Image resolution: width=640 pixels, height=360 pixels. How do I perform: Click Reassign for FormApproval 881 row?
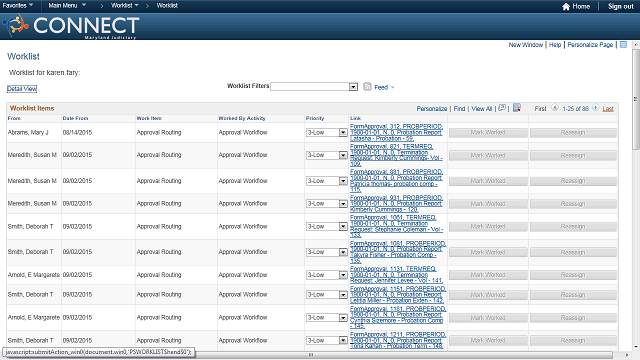click(x=573, y=181)
